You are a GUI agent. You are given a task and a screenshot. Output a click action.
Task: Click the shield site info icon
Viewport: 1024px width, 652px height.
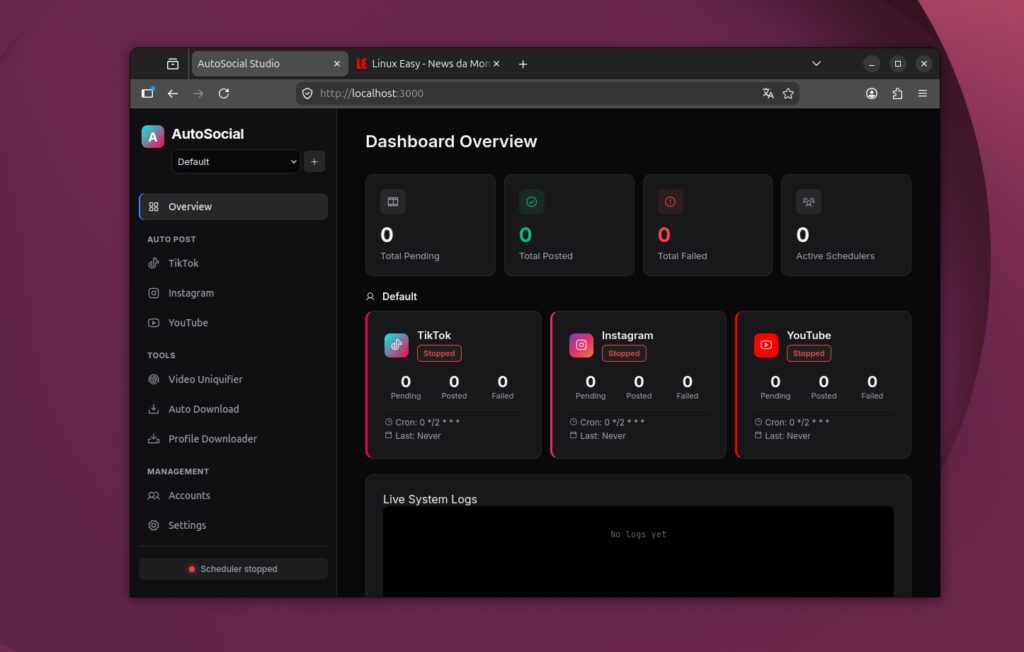[308, 93]
